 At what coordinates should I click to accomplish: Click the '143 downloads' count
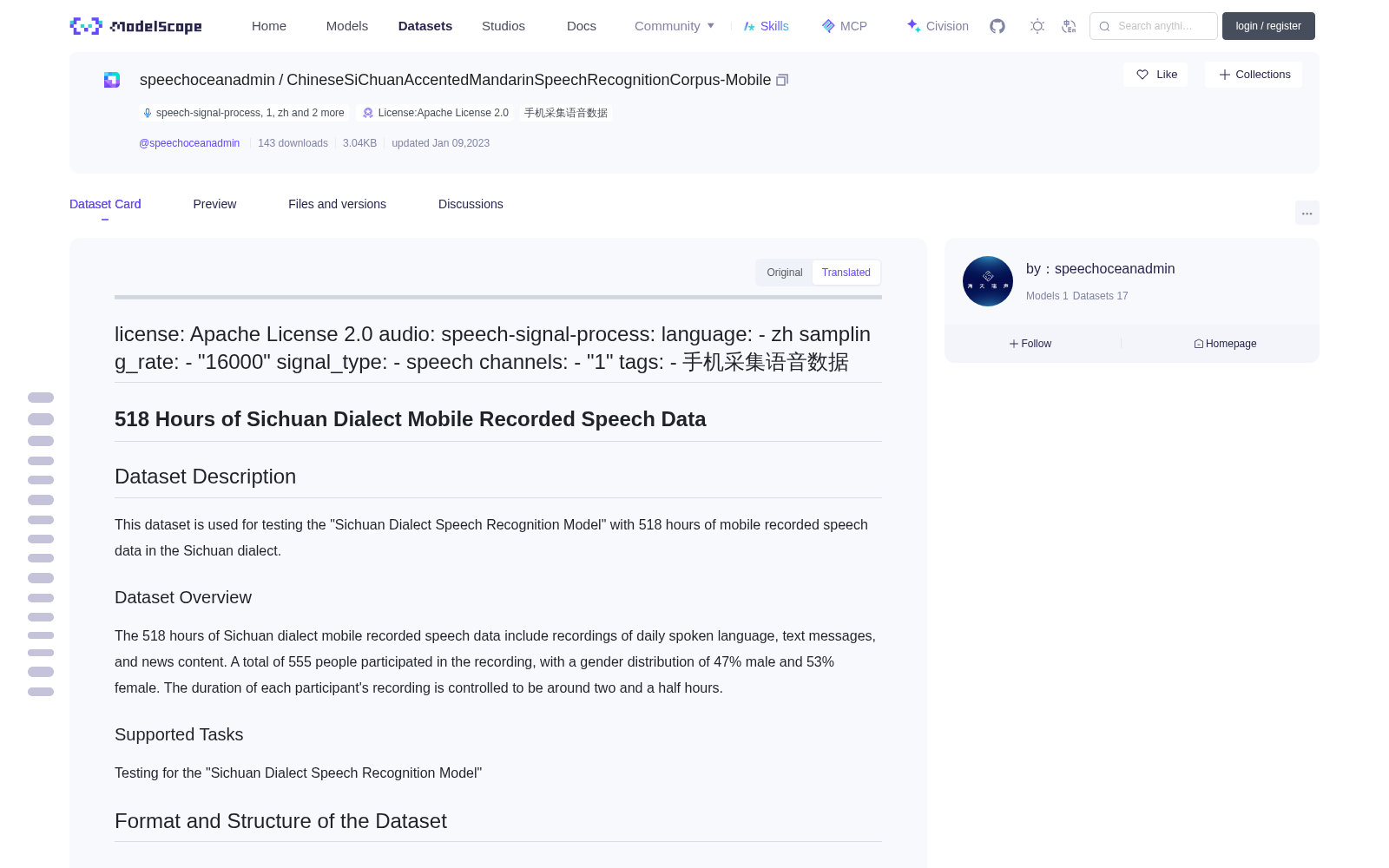click(293, 143)
